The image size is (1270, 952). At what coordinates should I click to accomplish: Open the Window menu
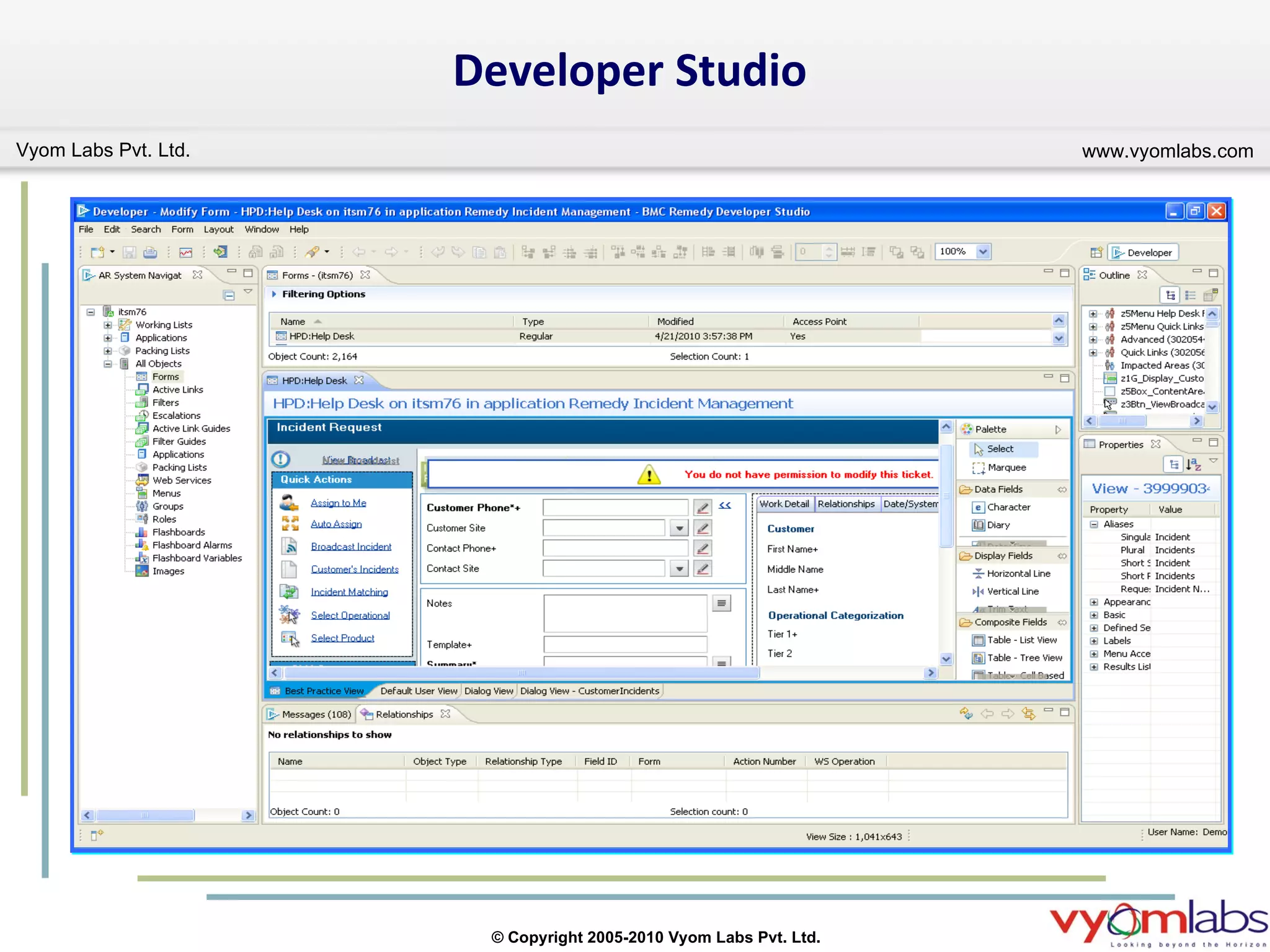tap(262, 229)
